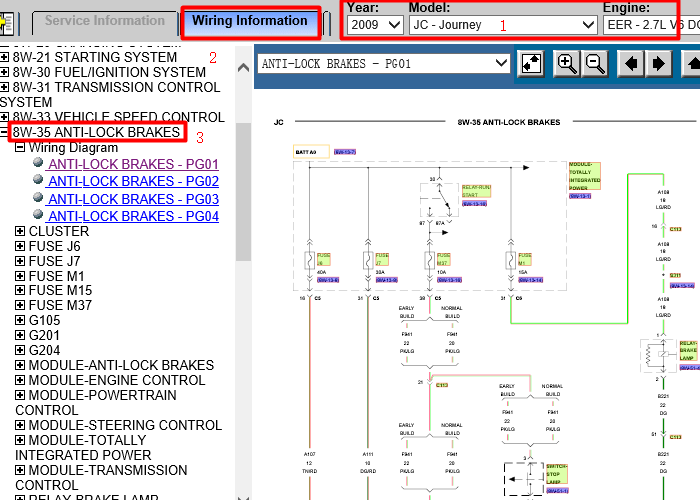700x500 pixels.
Task: Click Relay-Brake Lamp label in diagram
Action: [x=688, y=351]
